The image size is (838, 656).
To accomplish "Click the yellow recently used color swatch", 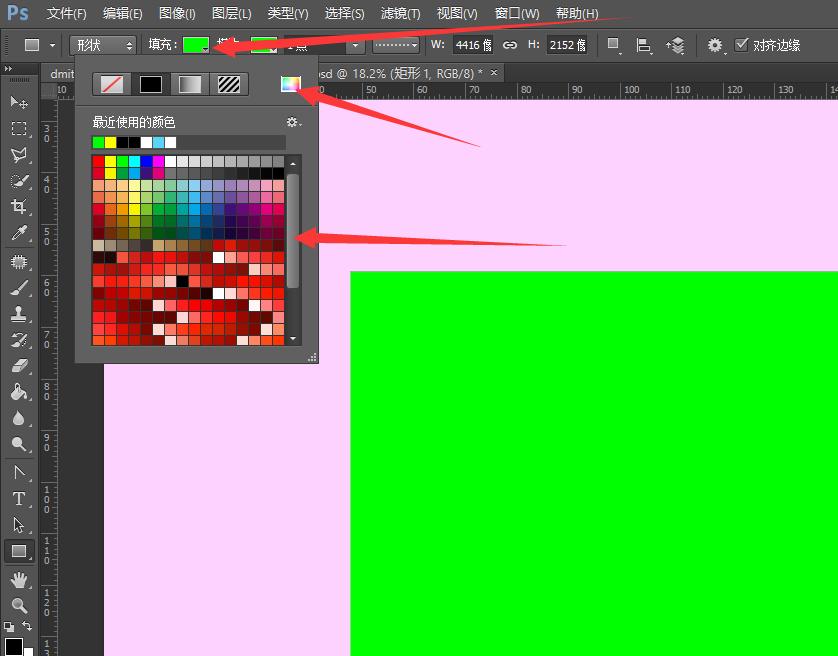I will tap(110, 142).
